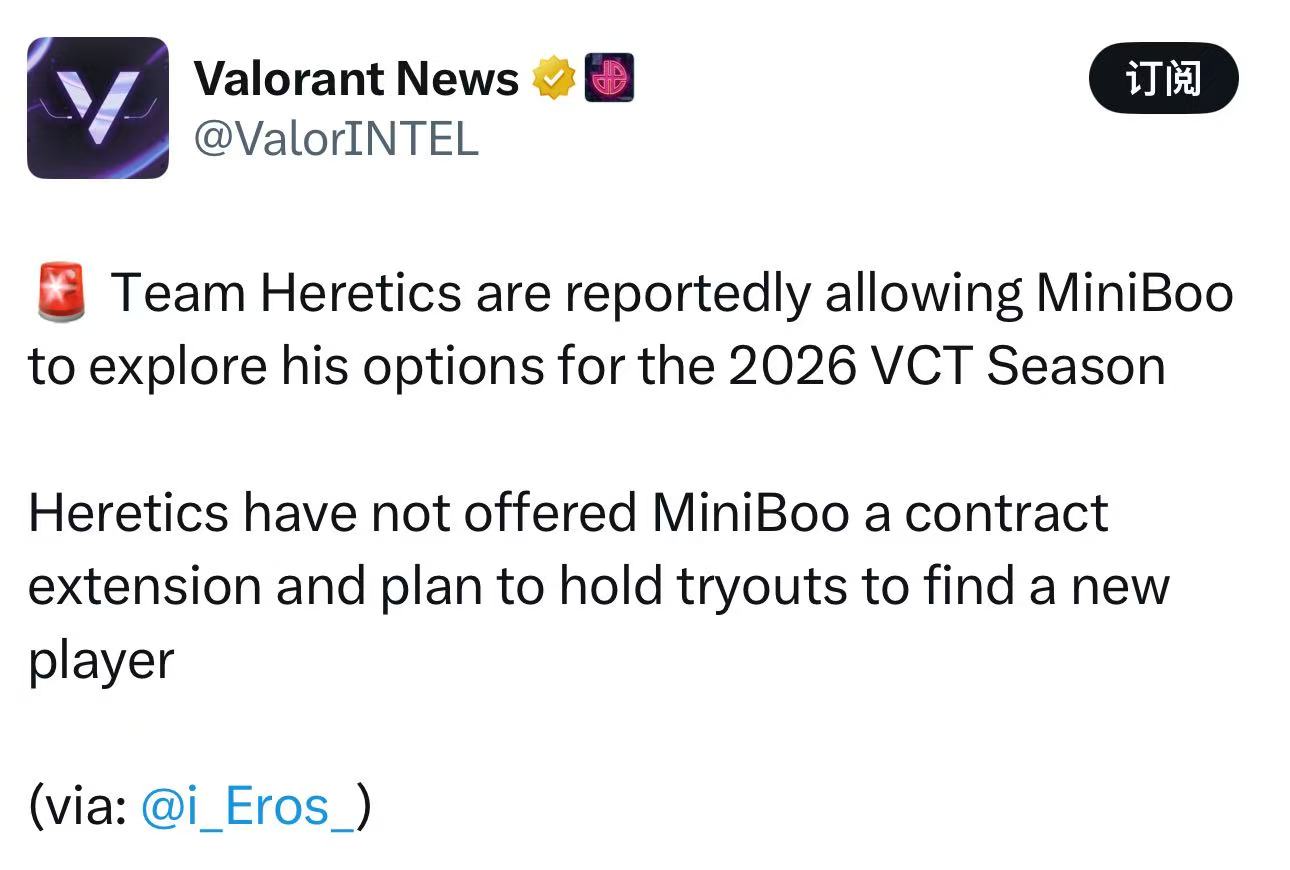The height and width of the screenshot is (870, 1290).
Task: Click 'Heretics have not offered' sentence start
Action: point(332,513)
